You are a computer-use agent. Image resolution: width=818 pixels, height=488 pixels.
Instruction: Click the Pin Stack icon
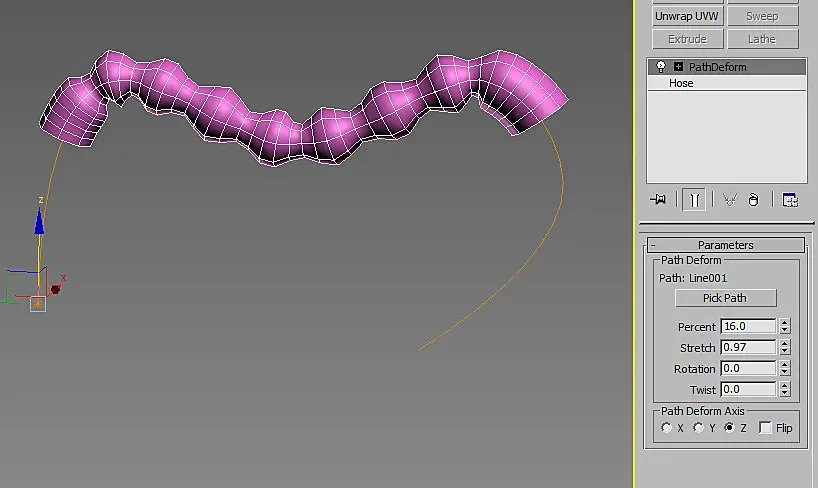pyautogui.click(x=658, y=199)
